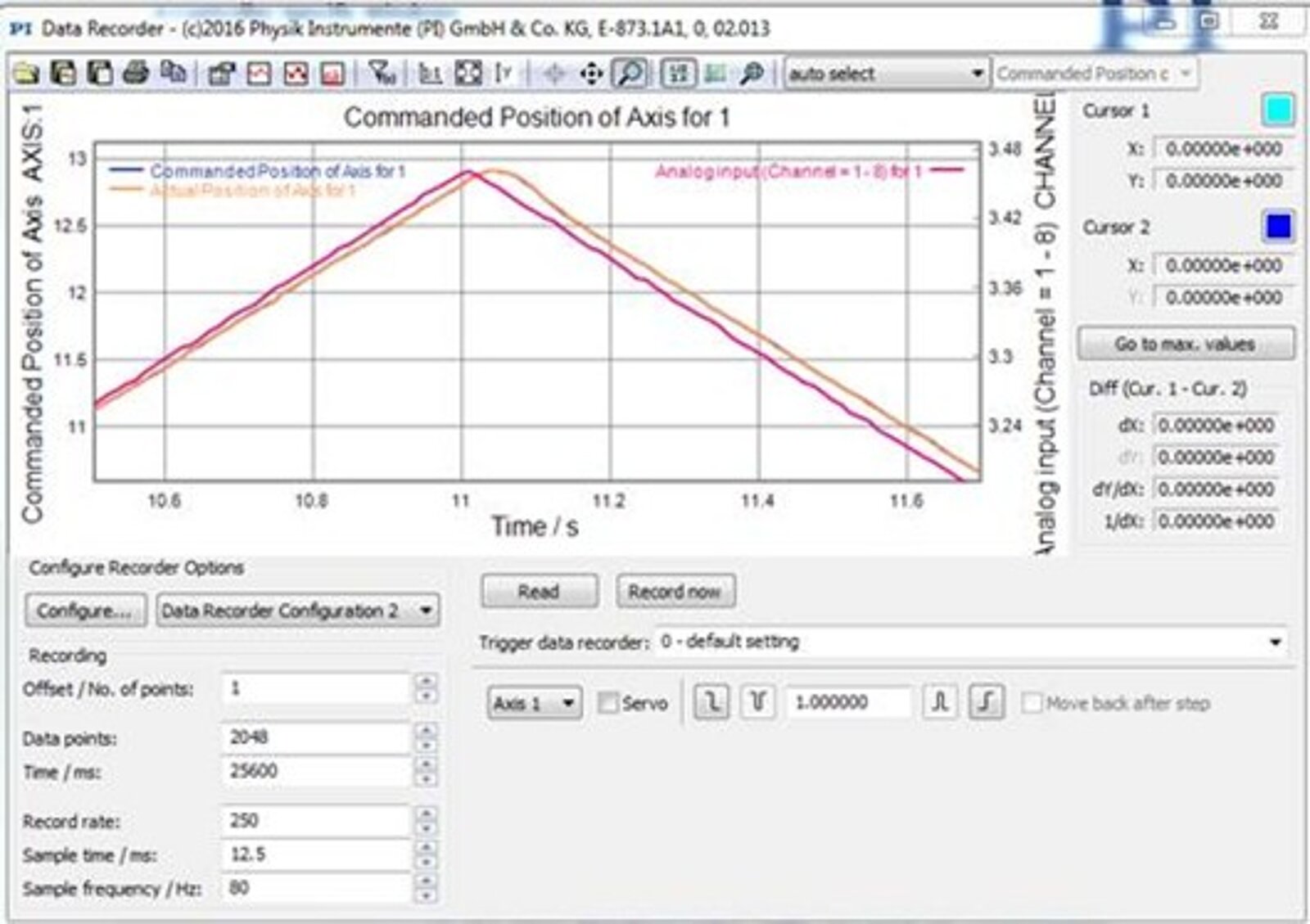Click the print icon in toolbar
The height and width of the screenshot is (924, 1310).
[136, 74]
